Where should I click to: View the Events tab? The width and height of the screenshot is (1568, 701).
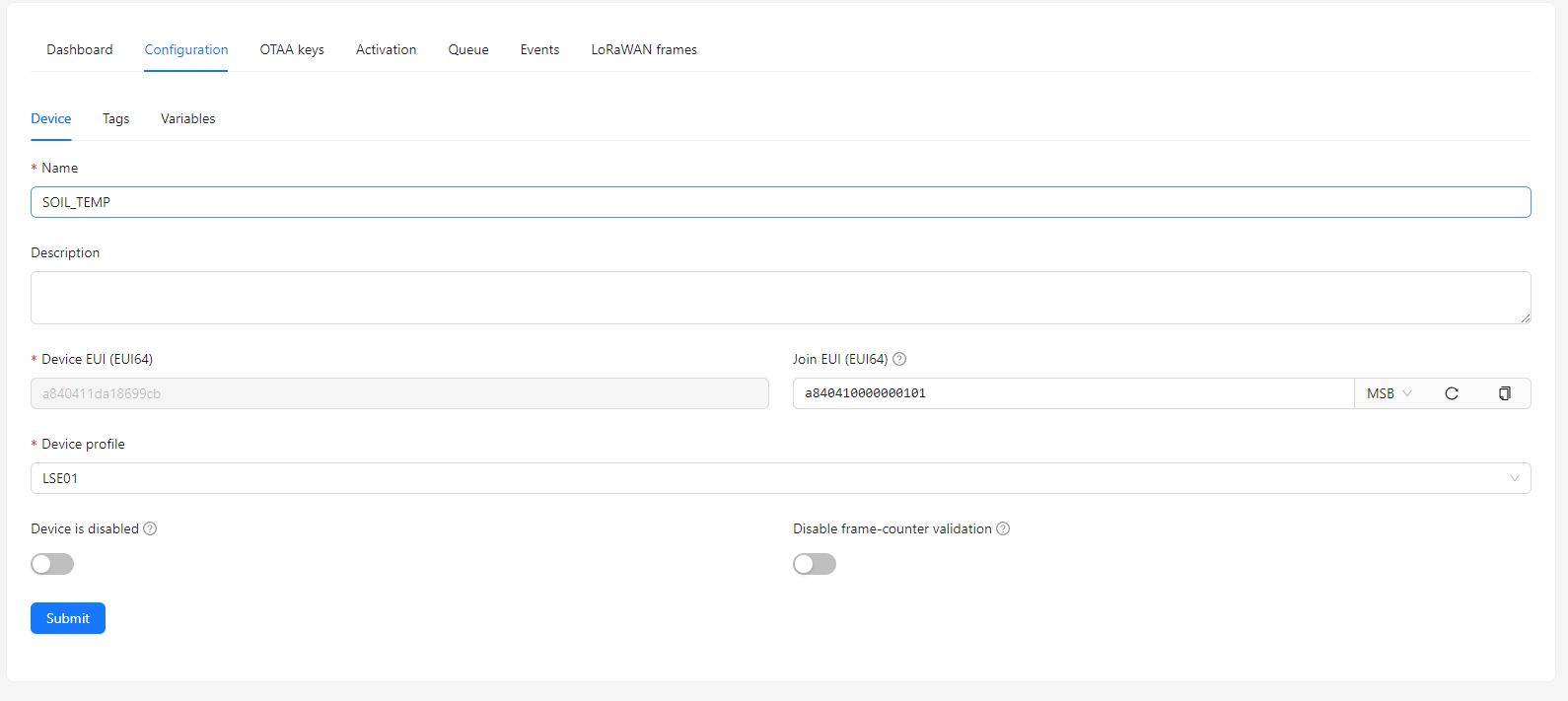pos(539,49)
